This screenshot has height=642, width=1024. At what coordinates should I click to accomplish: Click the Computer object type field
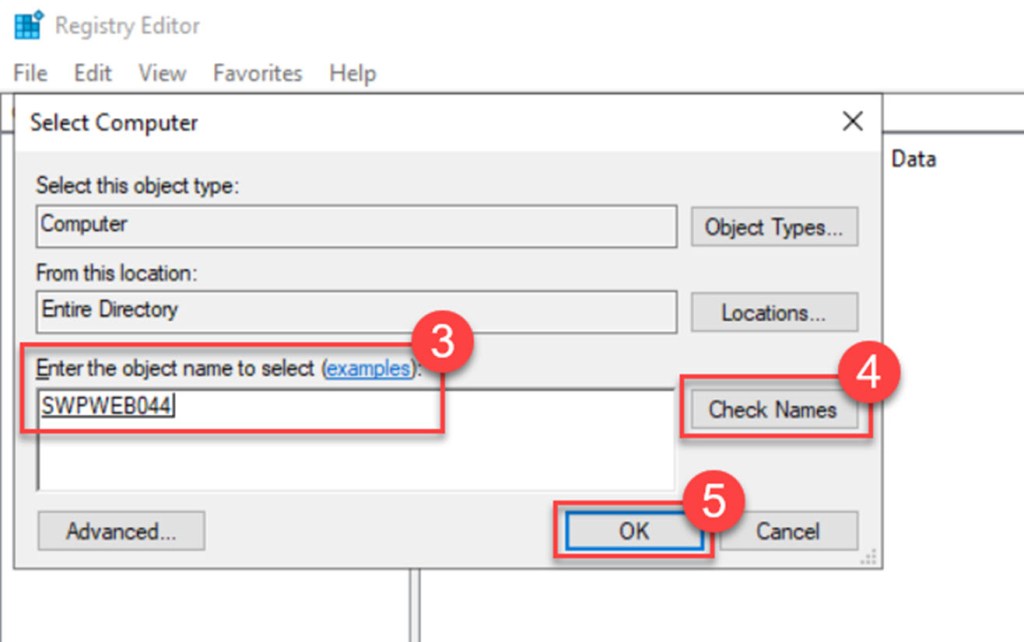[356, 226]
